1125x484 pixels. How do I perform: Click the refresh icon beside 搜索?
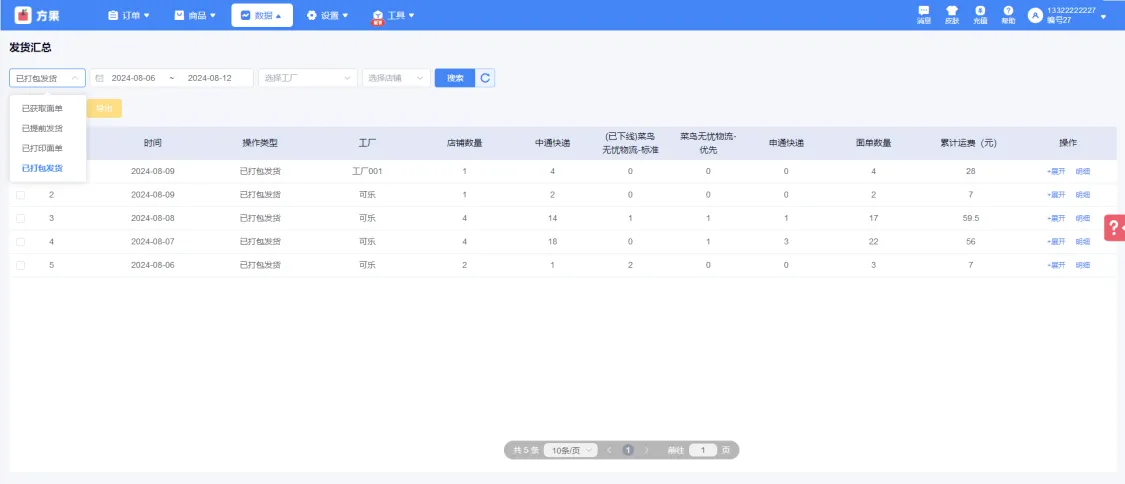tap(485, 78)
